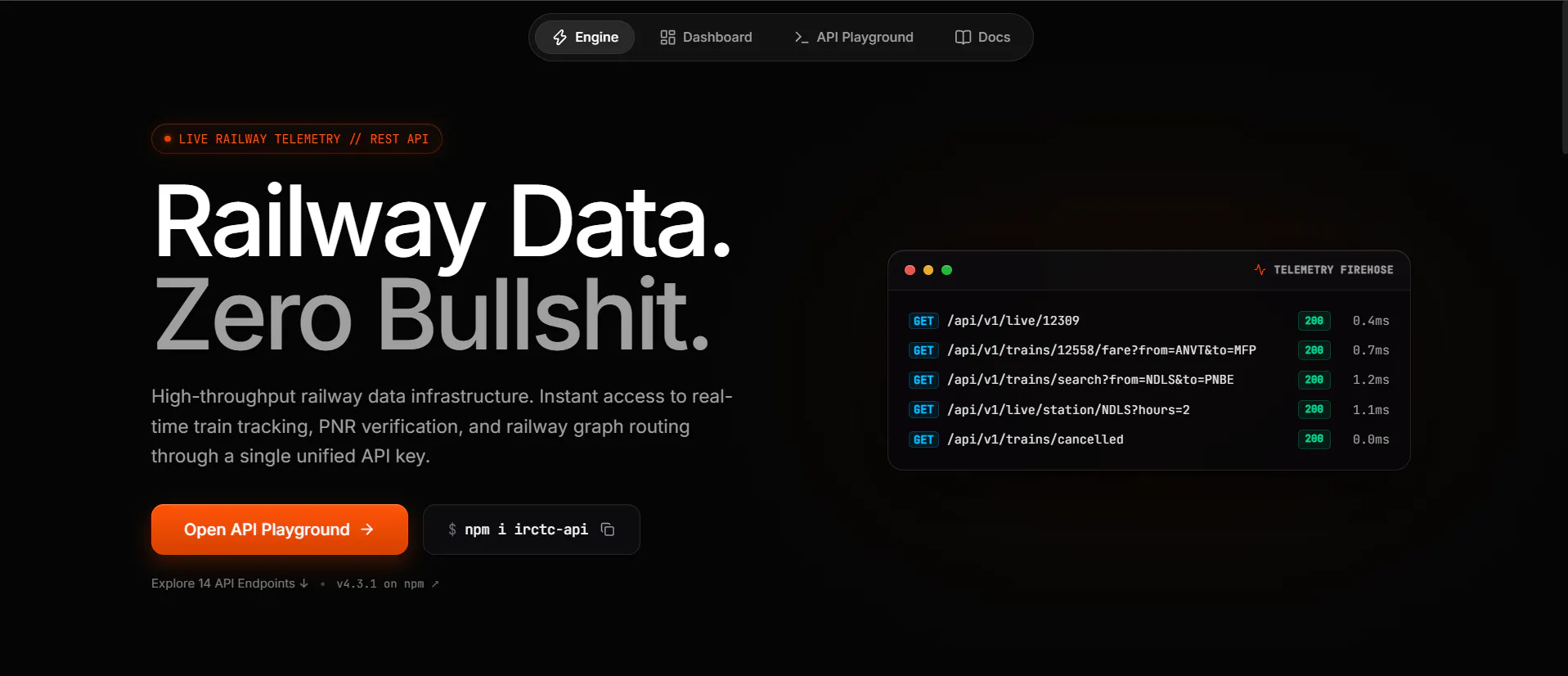This screenshot has height=676, width=1568.
Task: Click the 0.0ms latency value
Action: [1371, 439]
